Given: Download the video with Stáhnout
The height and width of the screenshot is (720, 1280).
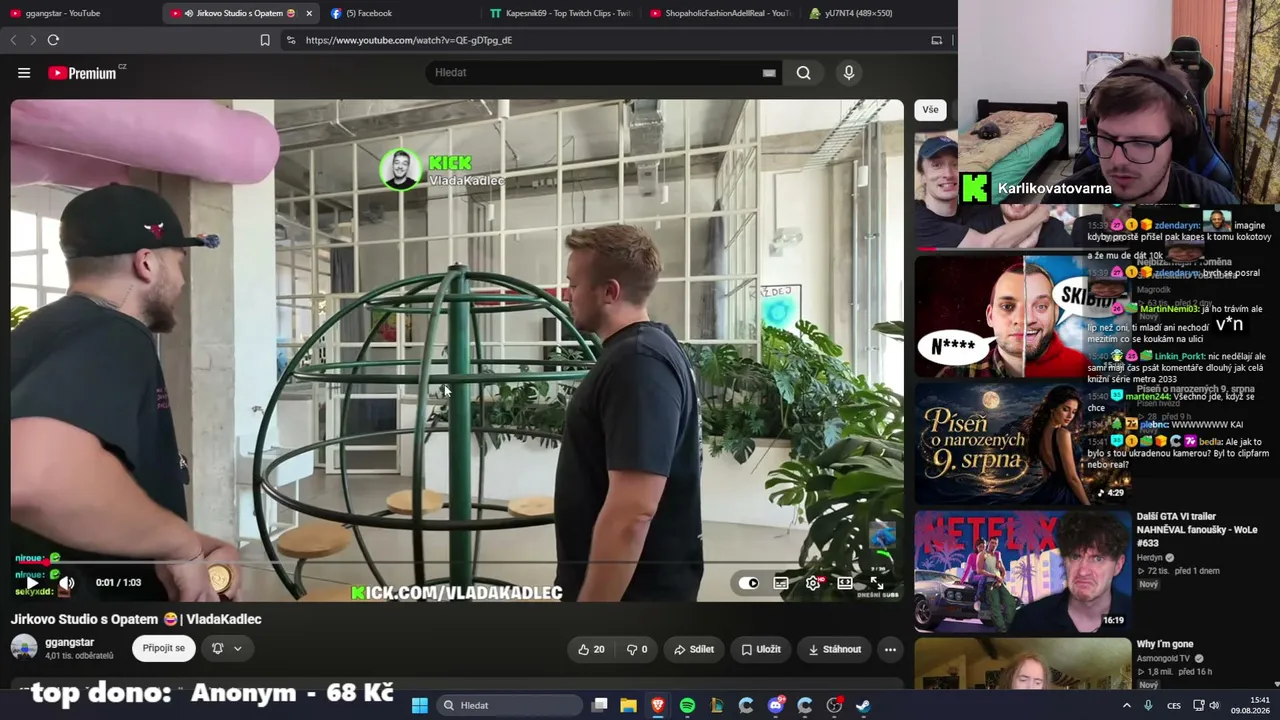Looking at the screenshot, I should coord(834,649).
